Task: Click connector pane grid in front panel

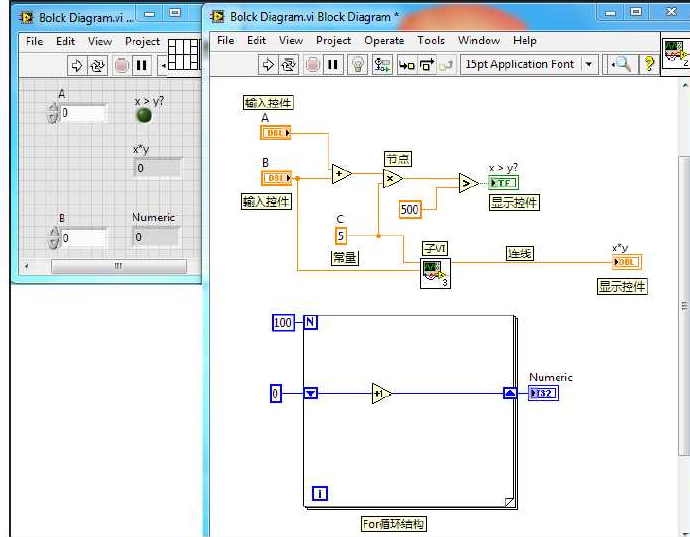Action: tap(184, 54)
